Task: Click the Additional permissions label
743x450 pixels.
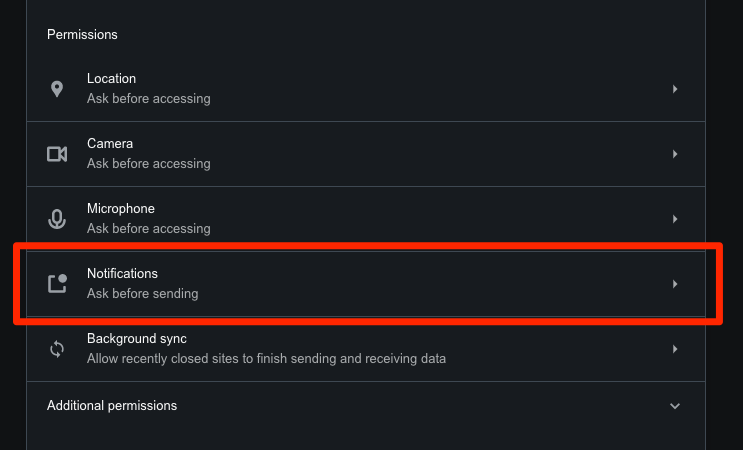Action: 112,406
